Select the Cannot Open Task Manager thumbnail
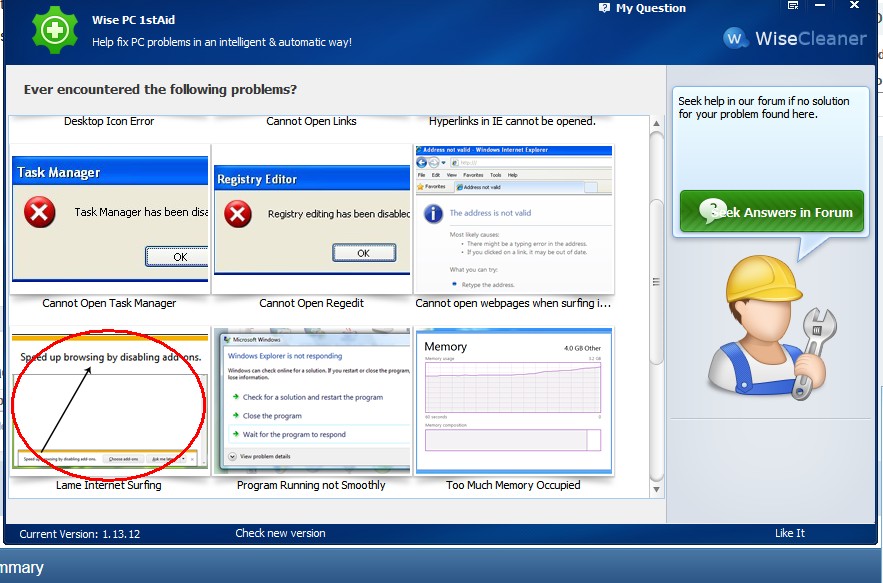 click(x=110, y=219)
